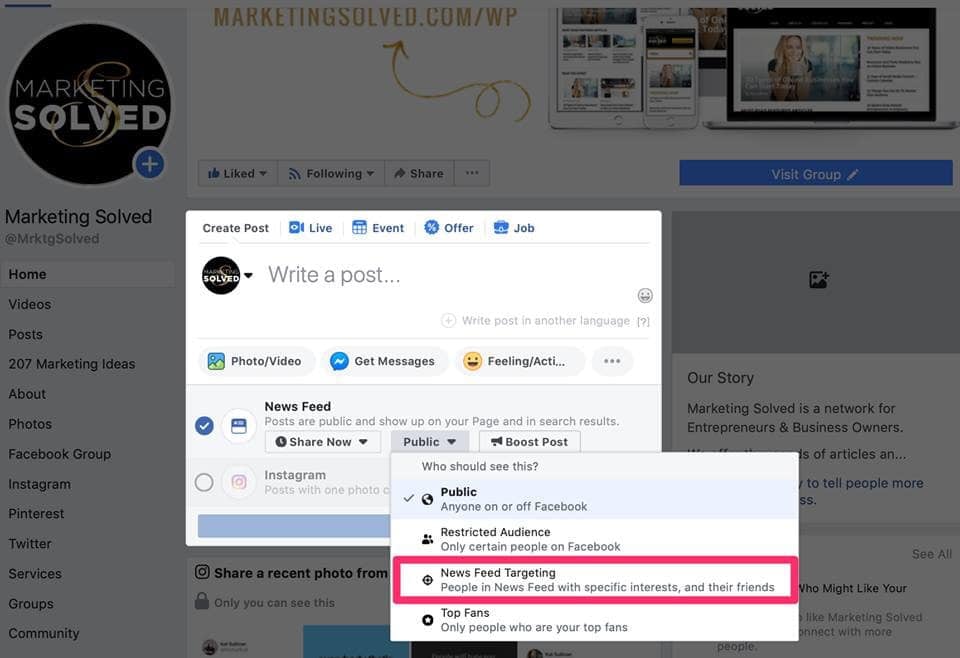Click the @MrktgSolved username

pos(52,239)
